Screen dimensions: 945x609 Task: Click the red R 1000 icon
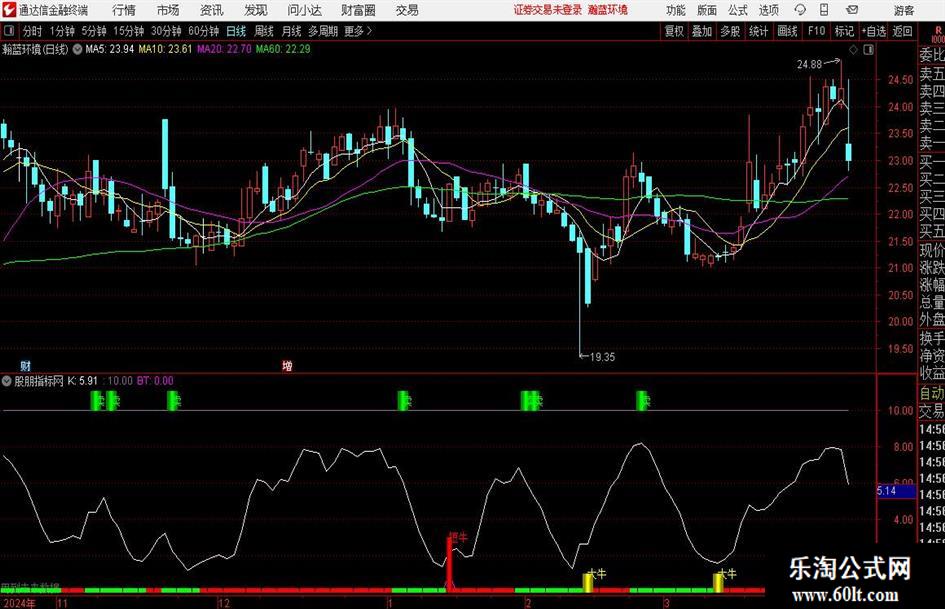938,34
